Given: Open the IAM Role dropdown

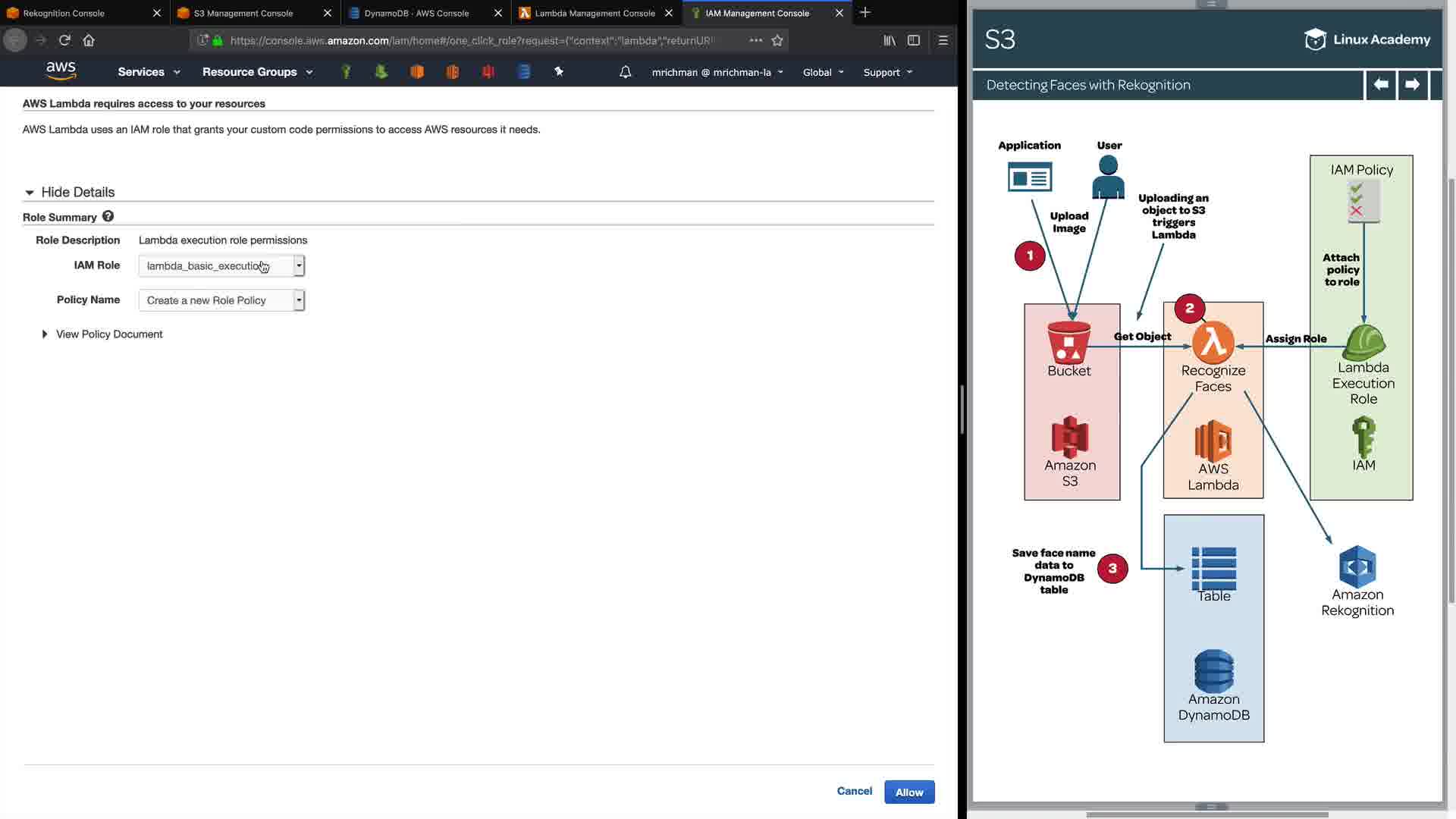Looking at the screenshot, I should pos(221,265).
